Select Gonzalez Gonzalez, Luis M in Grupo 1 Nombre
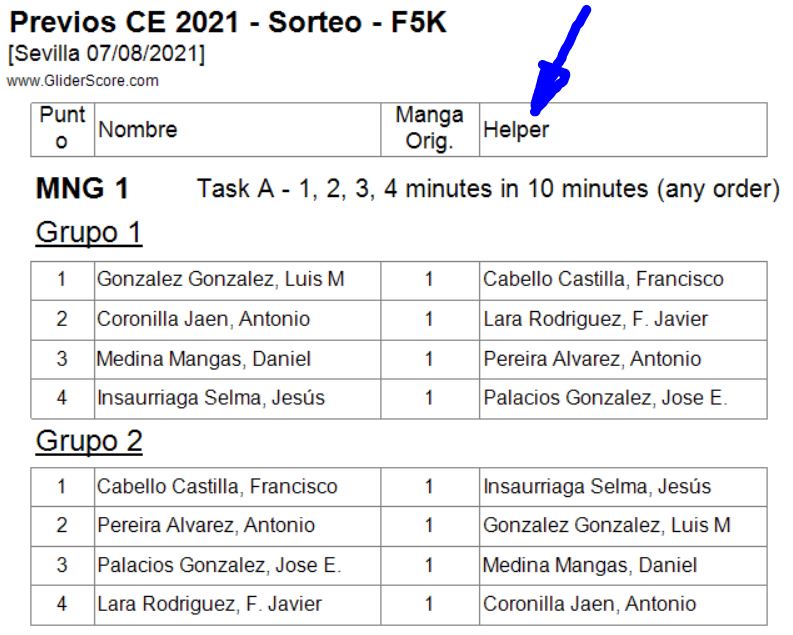Image resolution: width=793 pixels, height=635 pixels. click(220, 280)
